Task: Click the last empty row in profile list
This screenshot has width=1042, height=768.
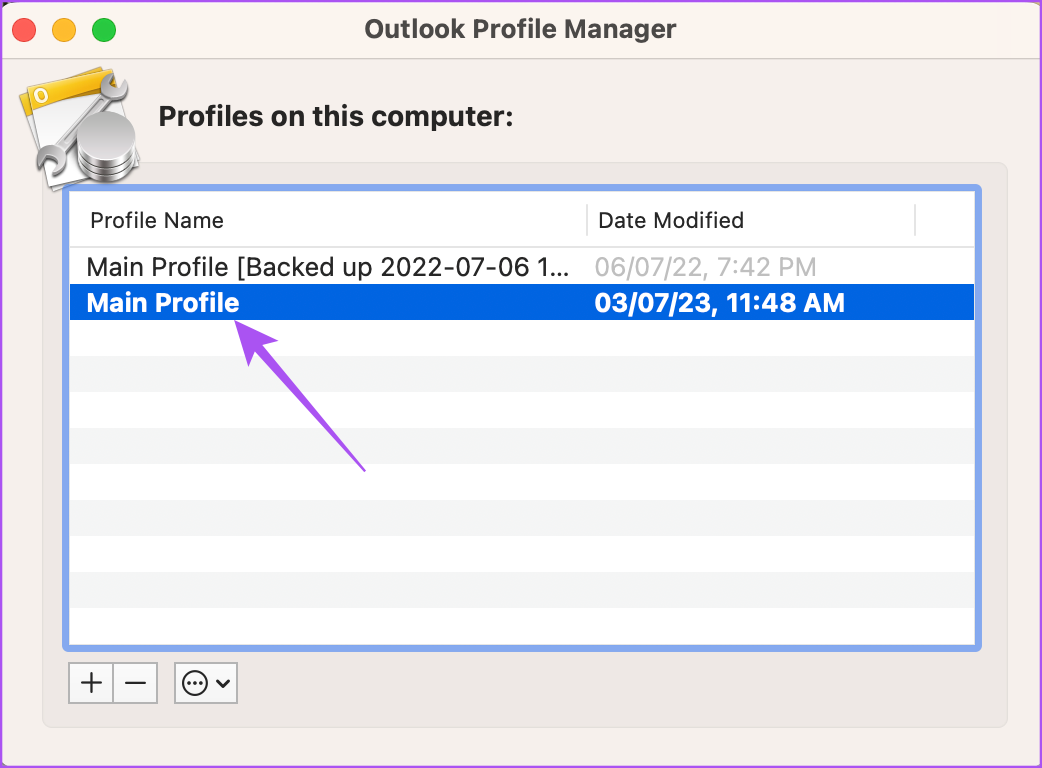Action: tap(520, 626)
